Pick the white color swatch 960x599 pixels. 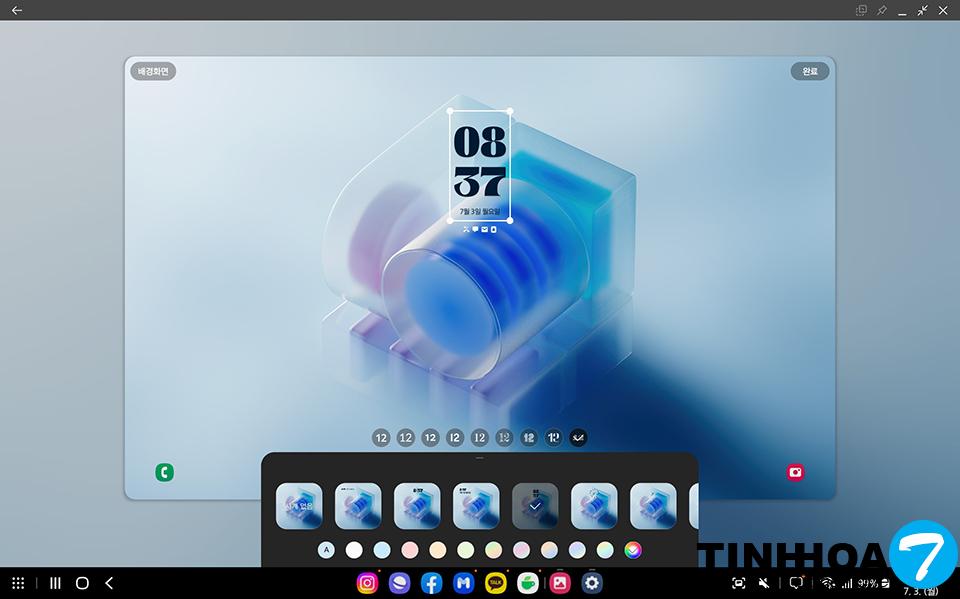[x=354, y=549]
